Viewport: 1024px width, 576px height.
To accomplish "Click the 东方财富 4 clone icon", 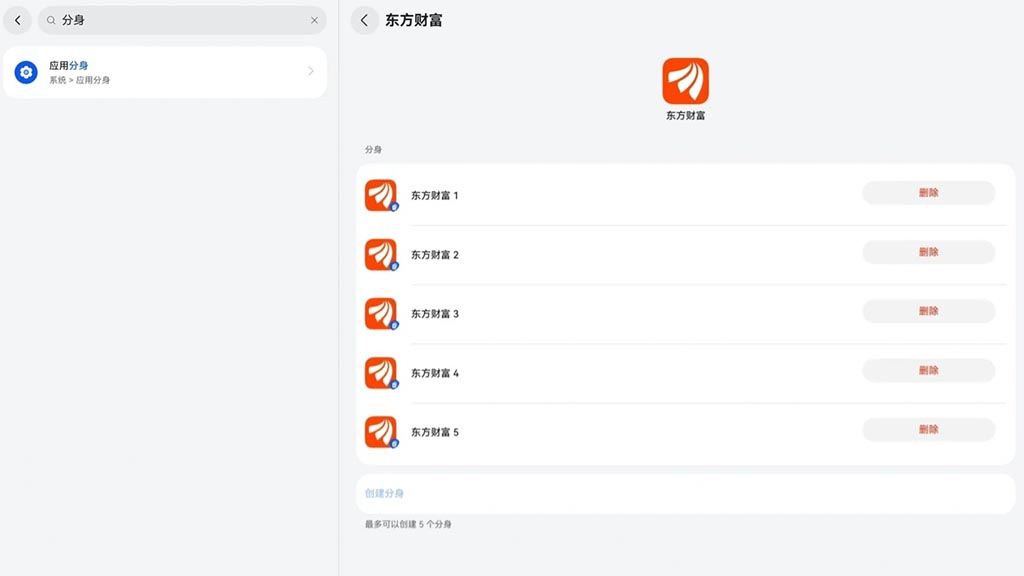I will click(381, 373).
